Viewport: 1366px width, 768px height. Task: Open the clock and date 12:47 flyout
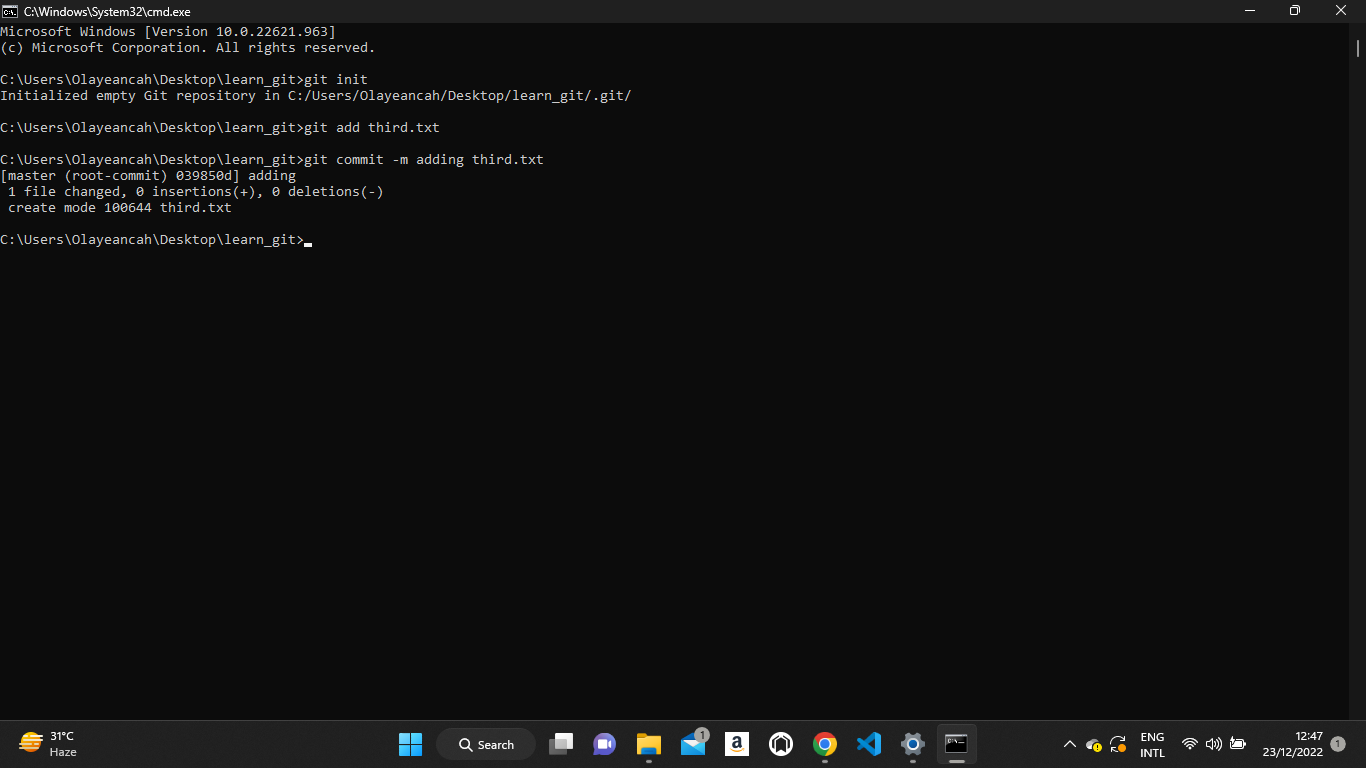(1292, 744)
